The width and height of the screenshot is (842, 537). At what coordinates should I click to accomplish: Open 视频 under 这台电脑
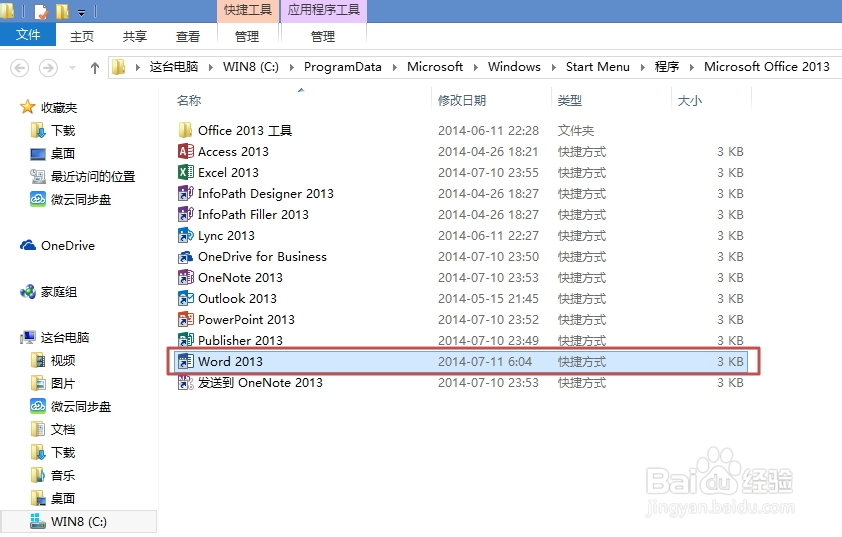(x=53, y=360)
